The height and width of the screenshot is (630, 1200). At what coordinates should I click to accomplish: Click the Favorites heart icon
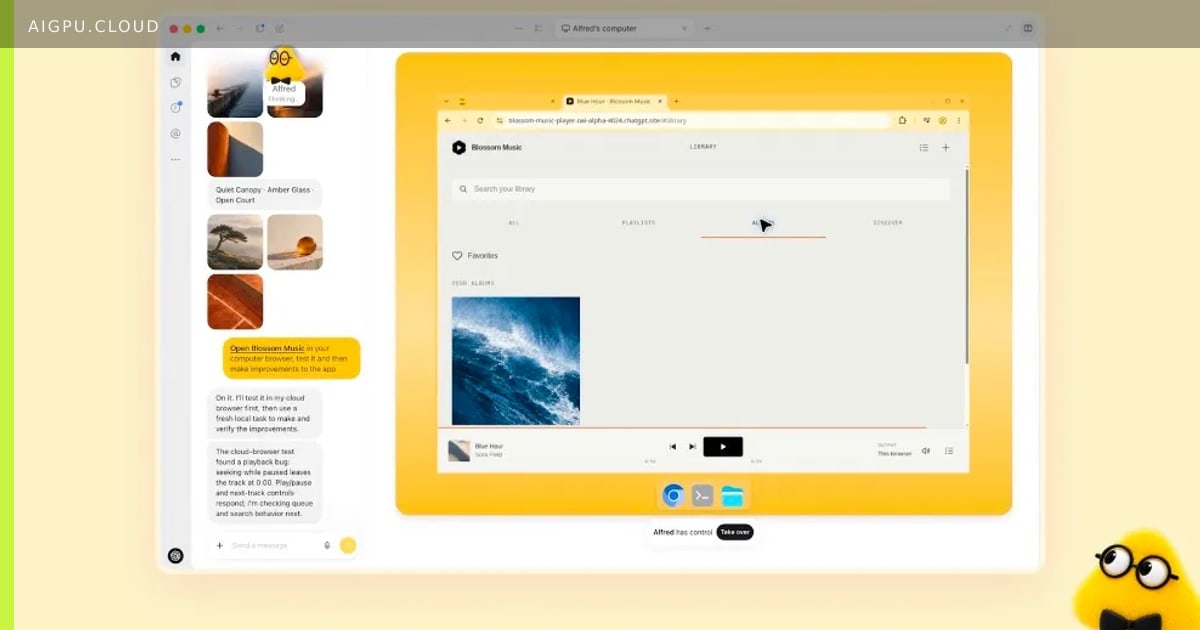tap(458, 256)
